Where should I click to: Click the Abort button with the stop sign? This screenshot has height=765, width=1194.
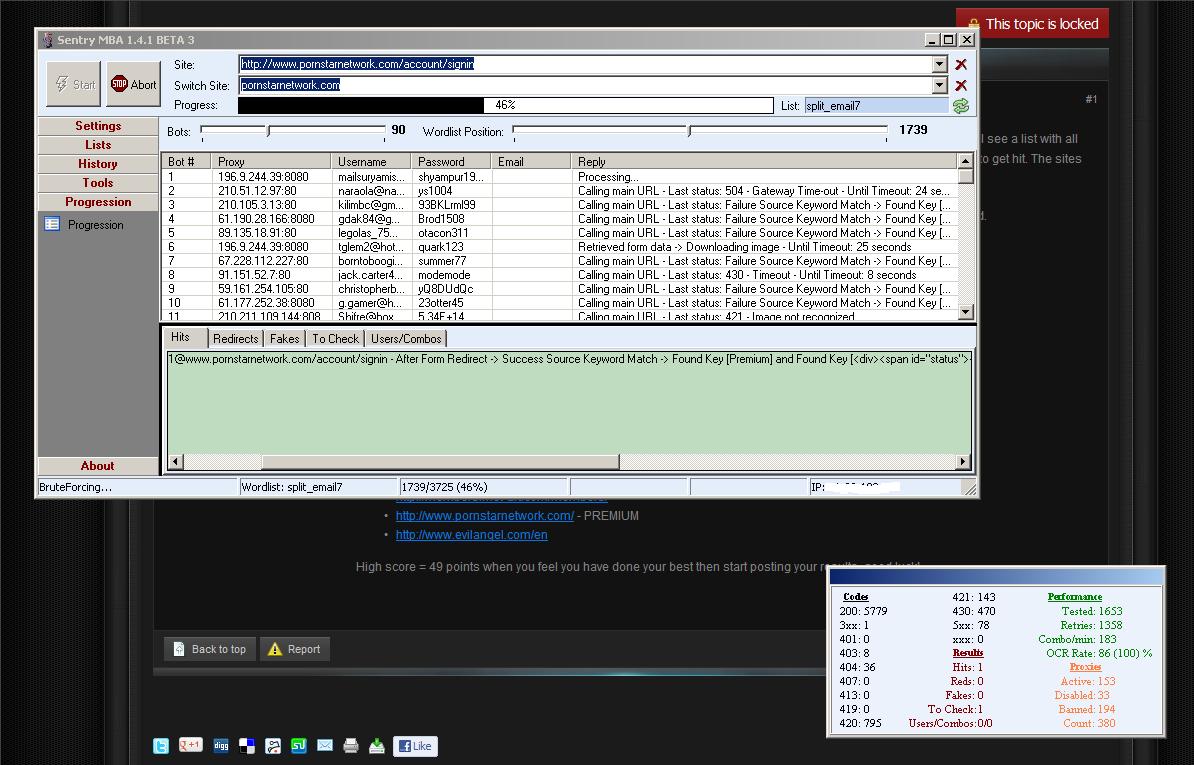coord(133,84)
